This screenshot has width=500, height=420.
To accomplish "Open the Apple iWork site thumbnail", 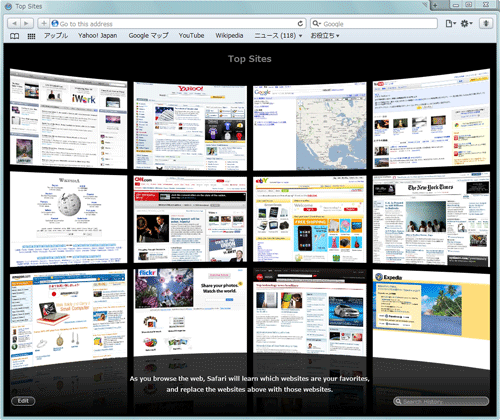I will click(68, 119).
